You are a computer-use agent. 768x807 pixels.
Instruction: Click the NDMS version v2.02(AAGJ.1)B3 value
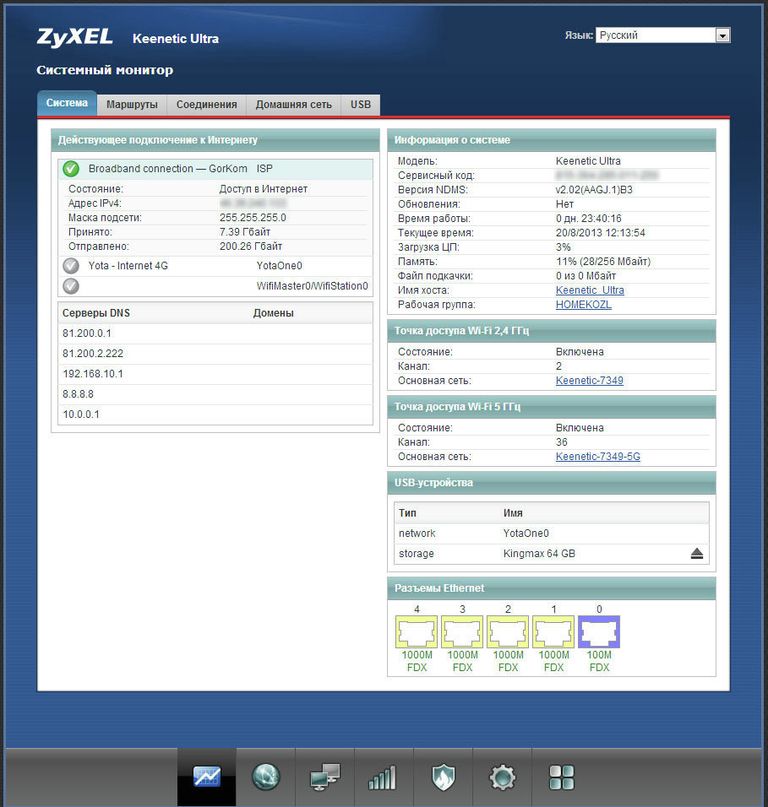[x=594, y=190]
